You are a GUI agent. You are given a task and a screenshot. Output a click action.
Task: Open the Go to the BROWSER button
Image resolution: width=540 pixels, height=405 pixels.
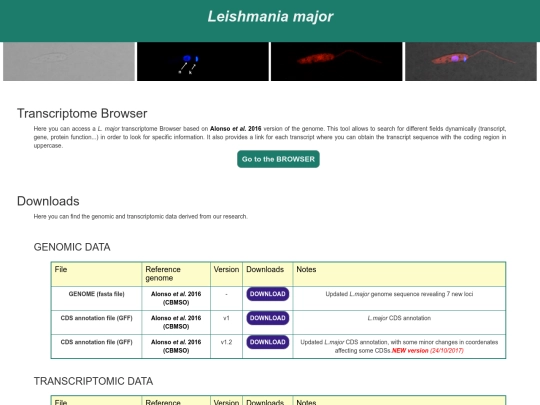point(278,159)
